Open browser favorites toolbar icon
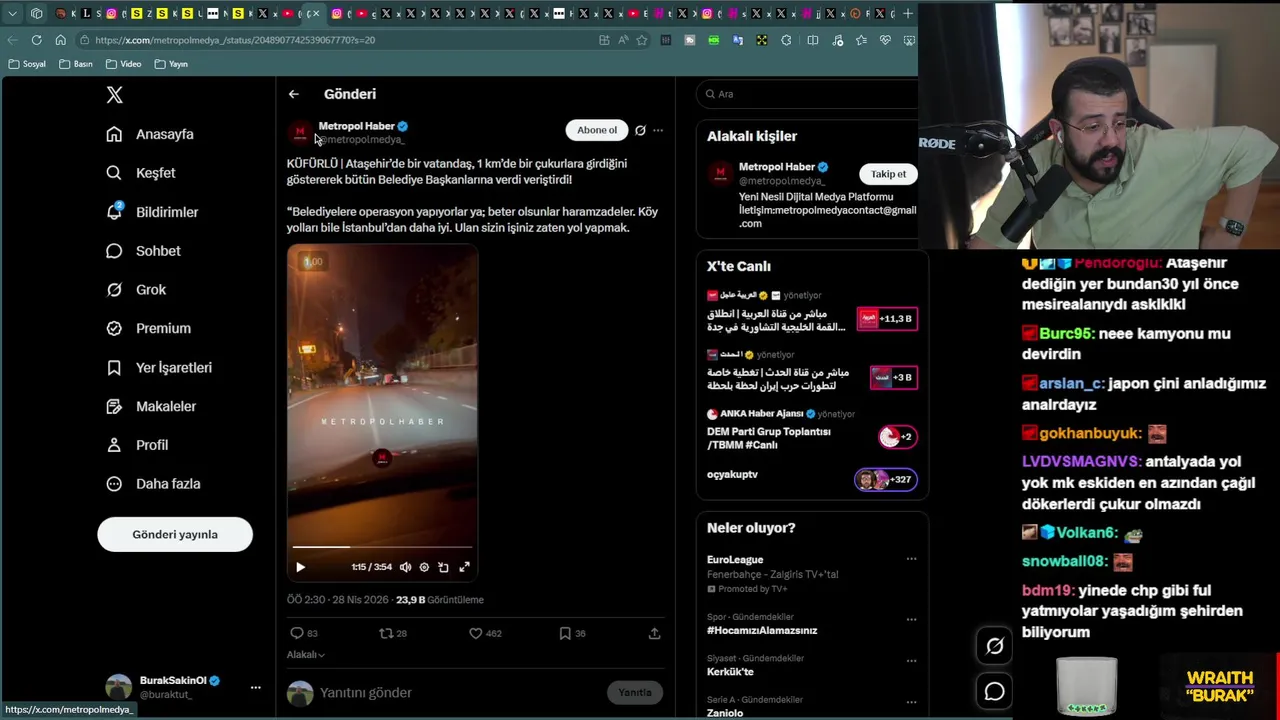Image resolution: width=1280 pixels, height=720 pixels. click(x=861, y=40)
